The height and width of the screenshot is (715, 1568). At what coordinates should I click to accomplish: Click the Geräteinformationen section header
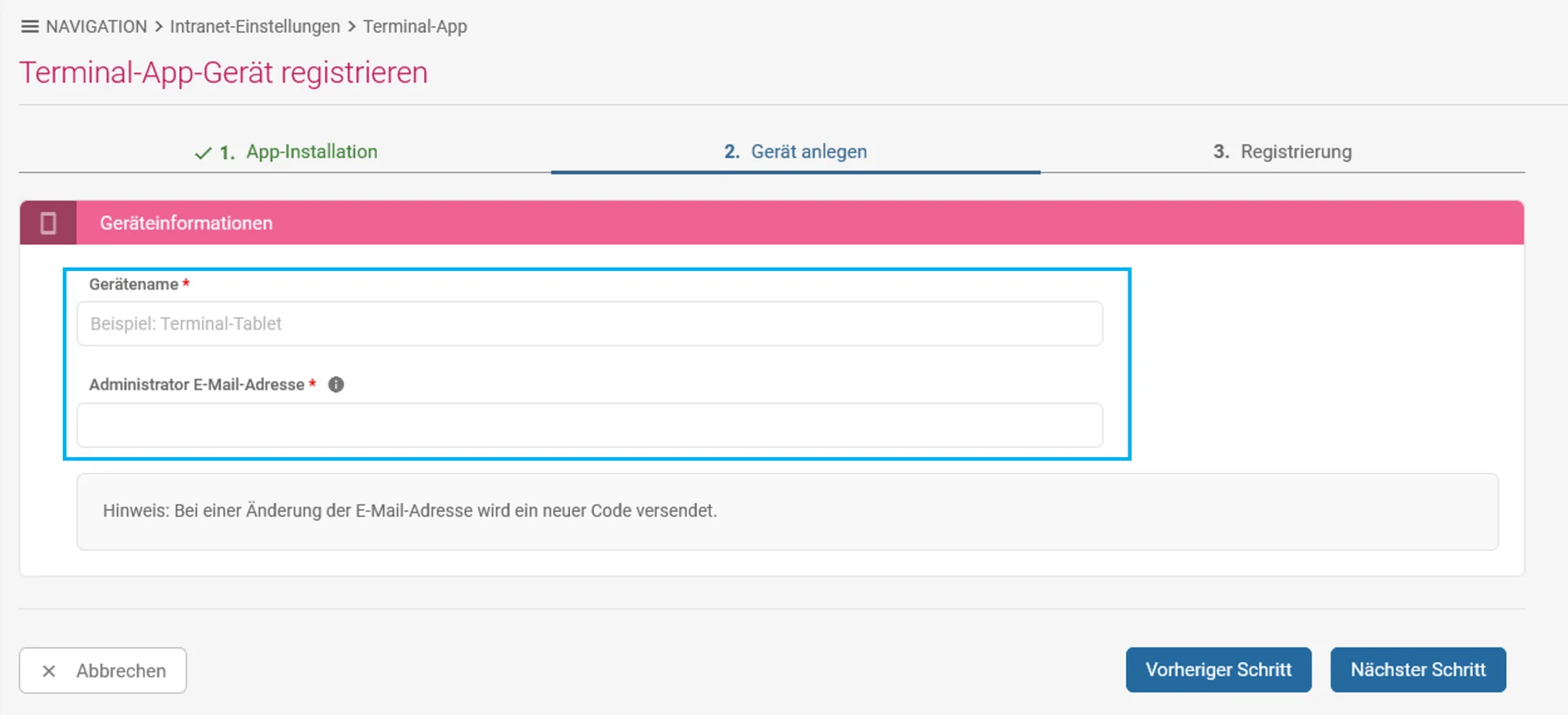(x=772, y=223)
